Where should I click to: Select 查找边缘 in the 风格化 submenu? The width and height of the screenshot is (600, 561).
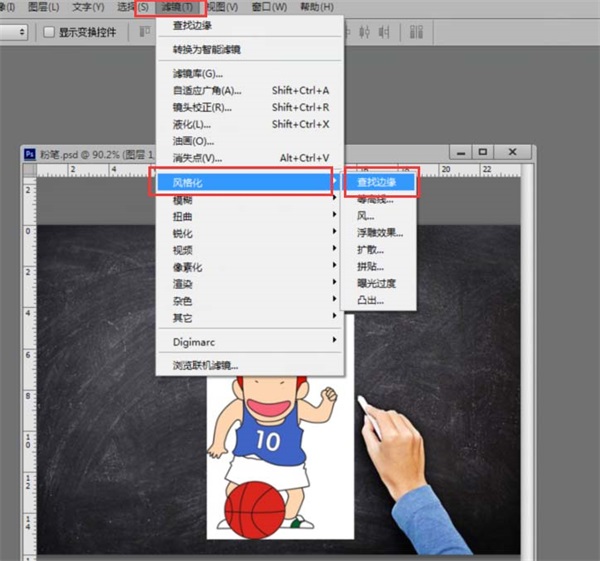pos(380,182)
